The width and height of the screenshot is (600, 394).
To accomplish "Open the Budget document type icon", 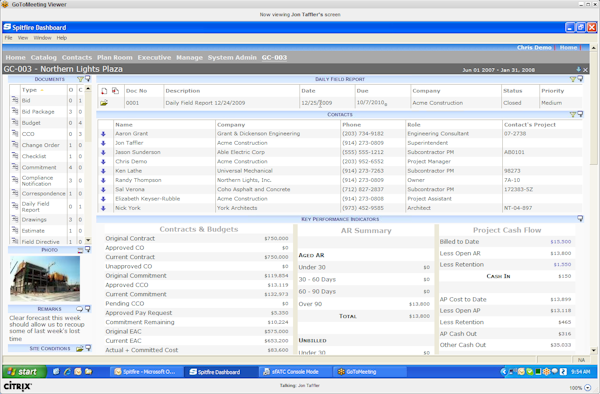I will pos(15,122).
